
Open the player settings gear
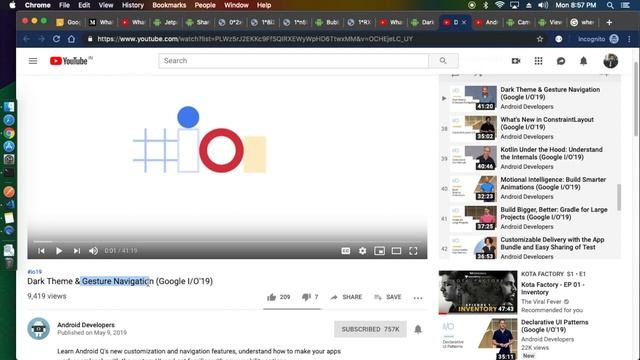(x=362, y=251)
